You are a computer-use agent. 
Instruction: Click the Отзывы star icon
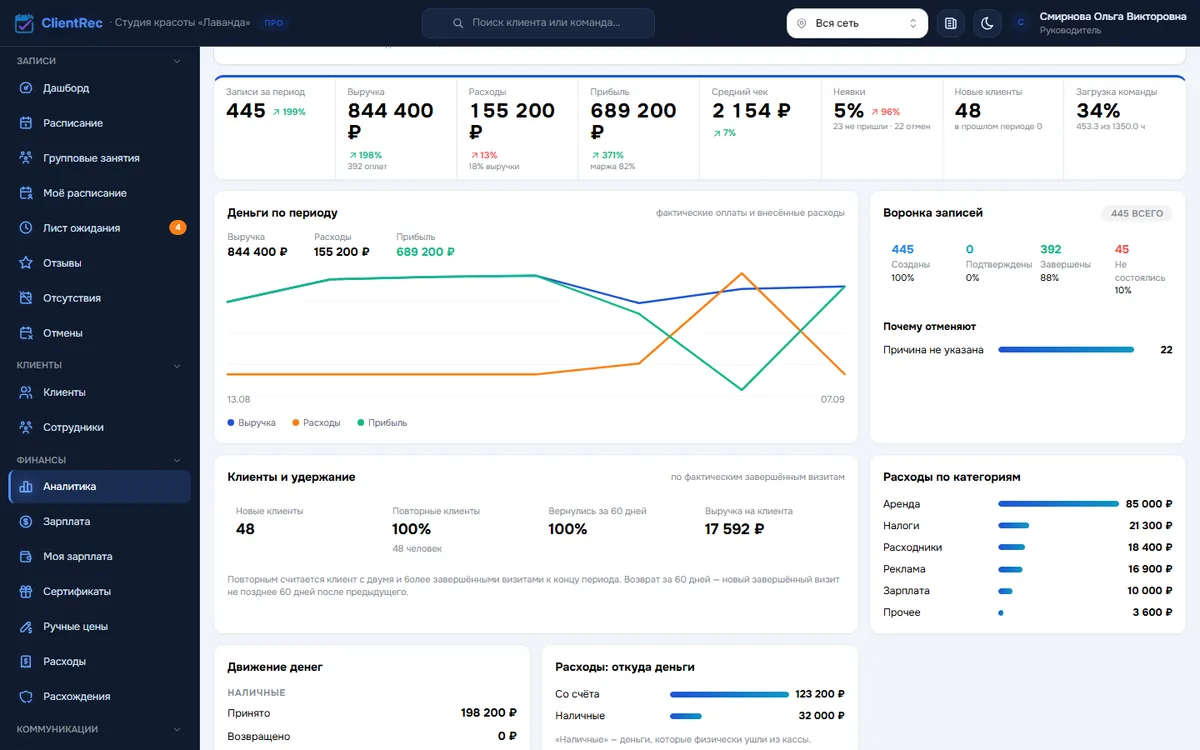pyautogui.click(x=26, y=263)
